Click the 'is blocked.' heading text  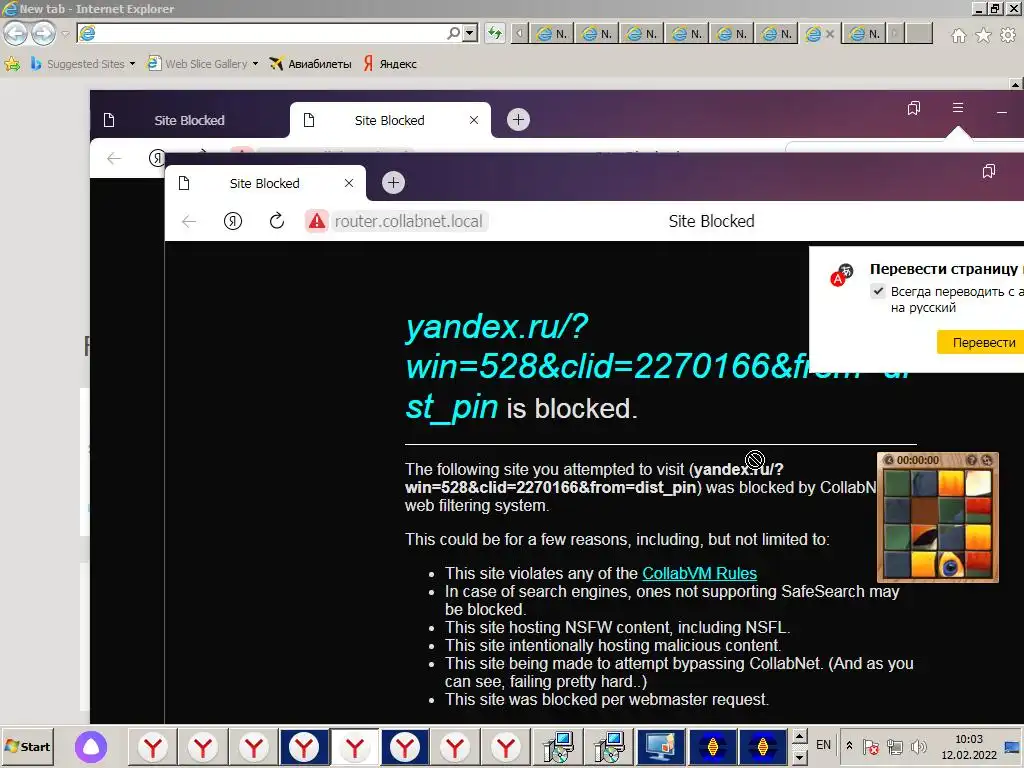click(571, 409)
